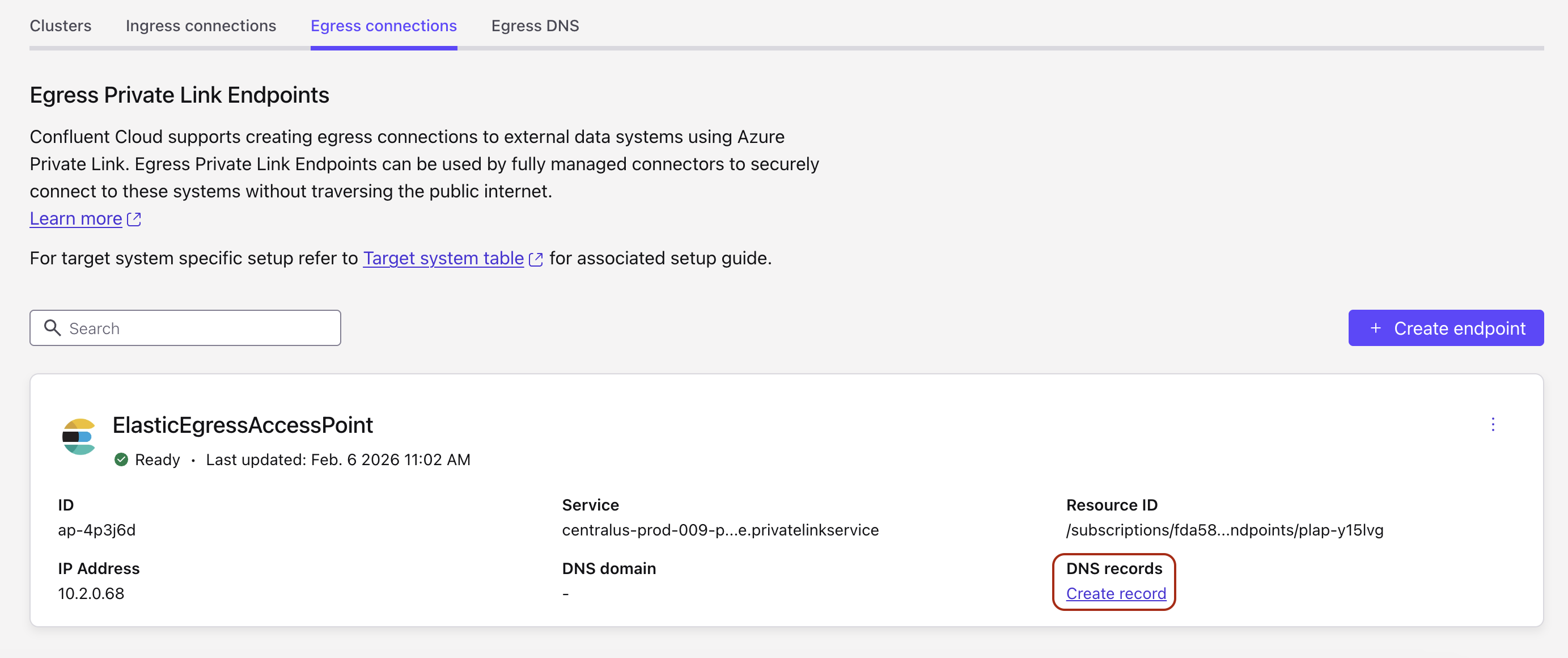Switch to the Clusters tab
Viewport: 1568px width, 658px height.
[x=60, y=26]
